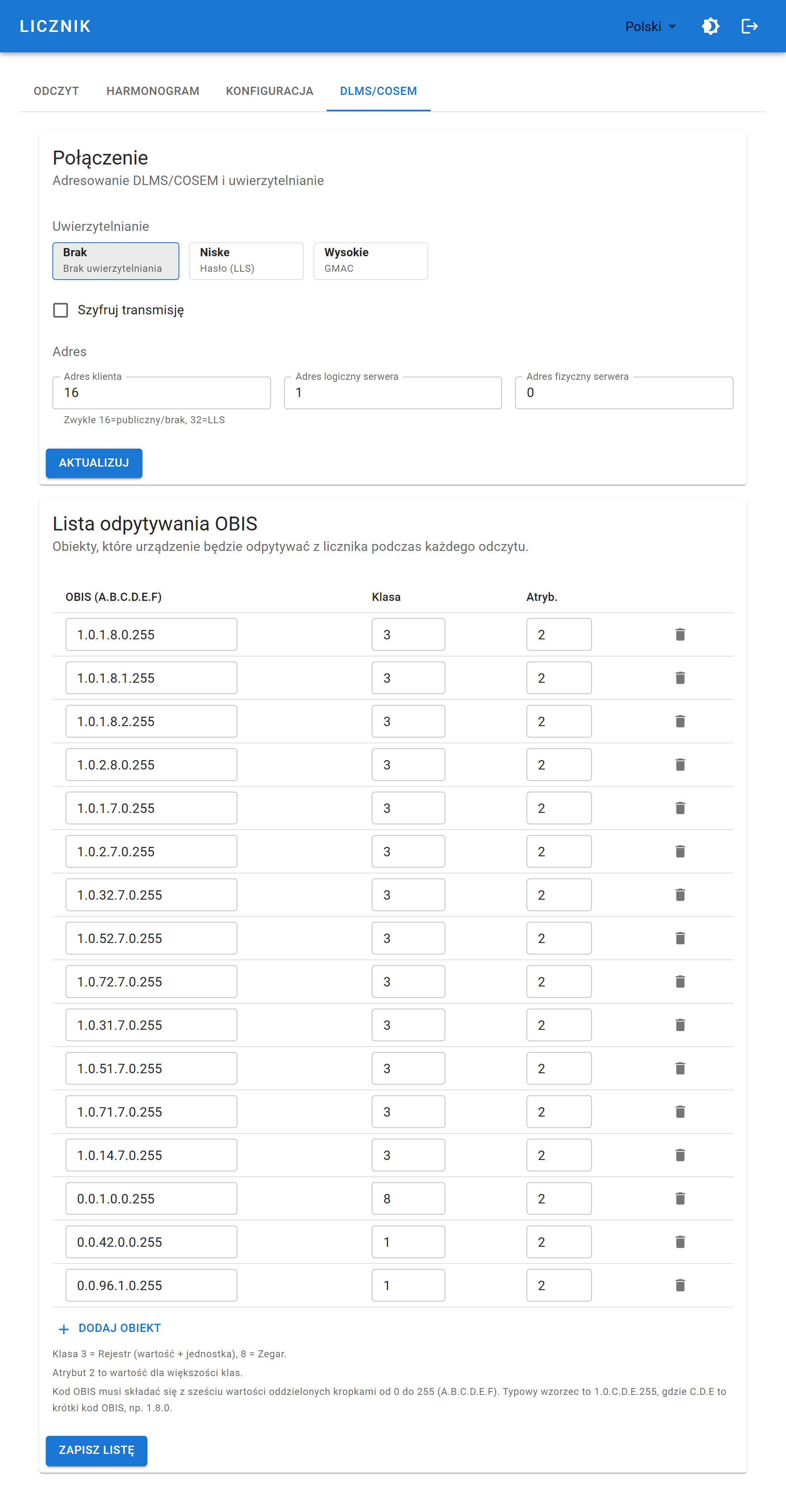Delete the 0.0.42.0.0.255 OBIS row
786x1512 pixels.
pos(680,1243)
